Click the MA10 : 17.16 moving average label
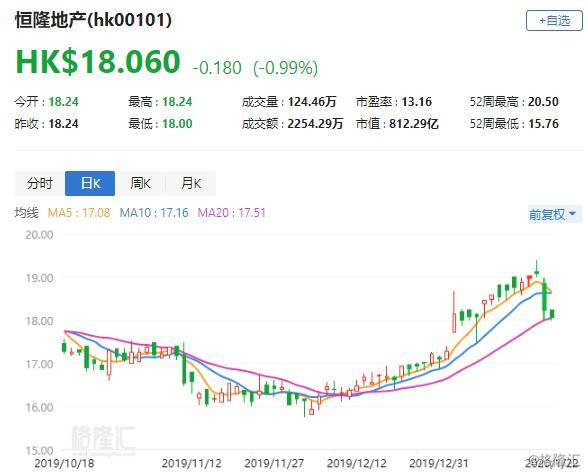This screenshot has width=588, height=474. (x=154, y=213)
